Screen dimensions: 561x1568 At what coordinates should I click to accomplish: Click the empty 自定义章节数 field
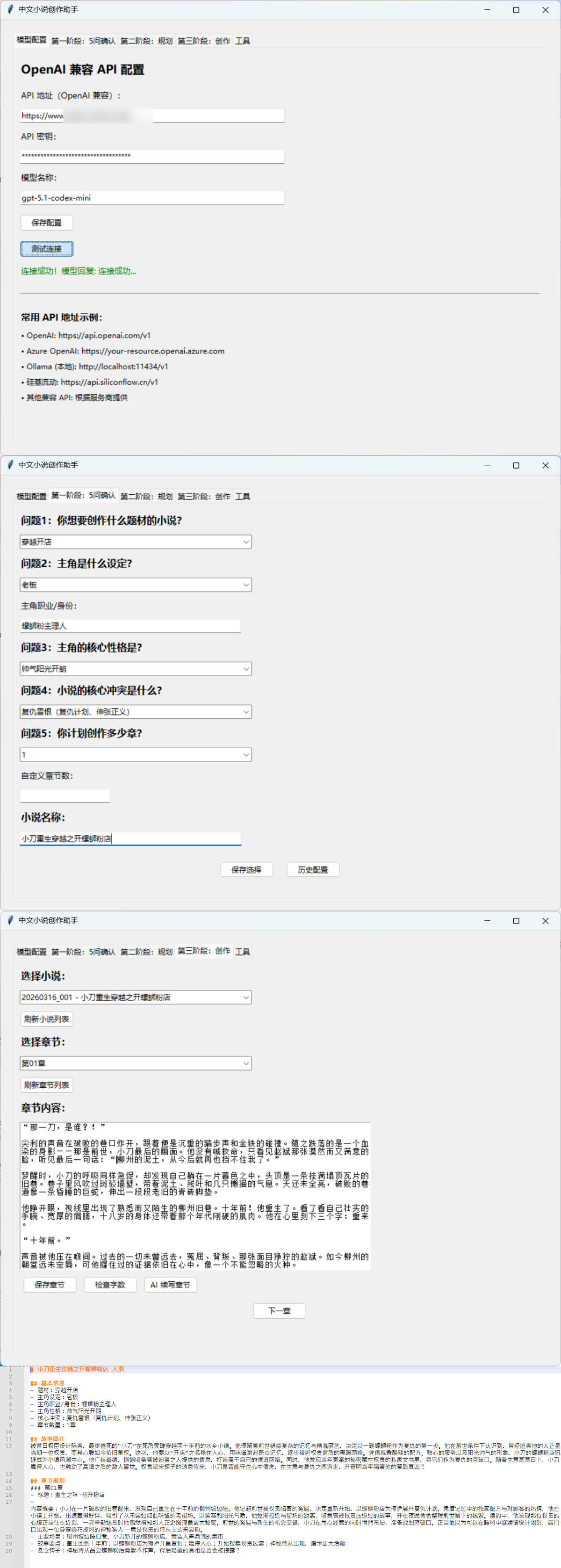pyautogui.click(x=65, y=795)
